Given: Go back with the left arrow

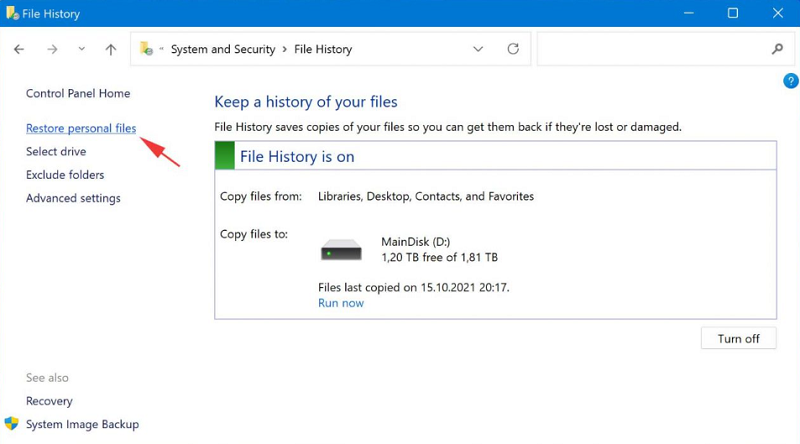Looking at the screenshot, I should [x=19, y=49].
